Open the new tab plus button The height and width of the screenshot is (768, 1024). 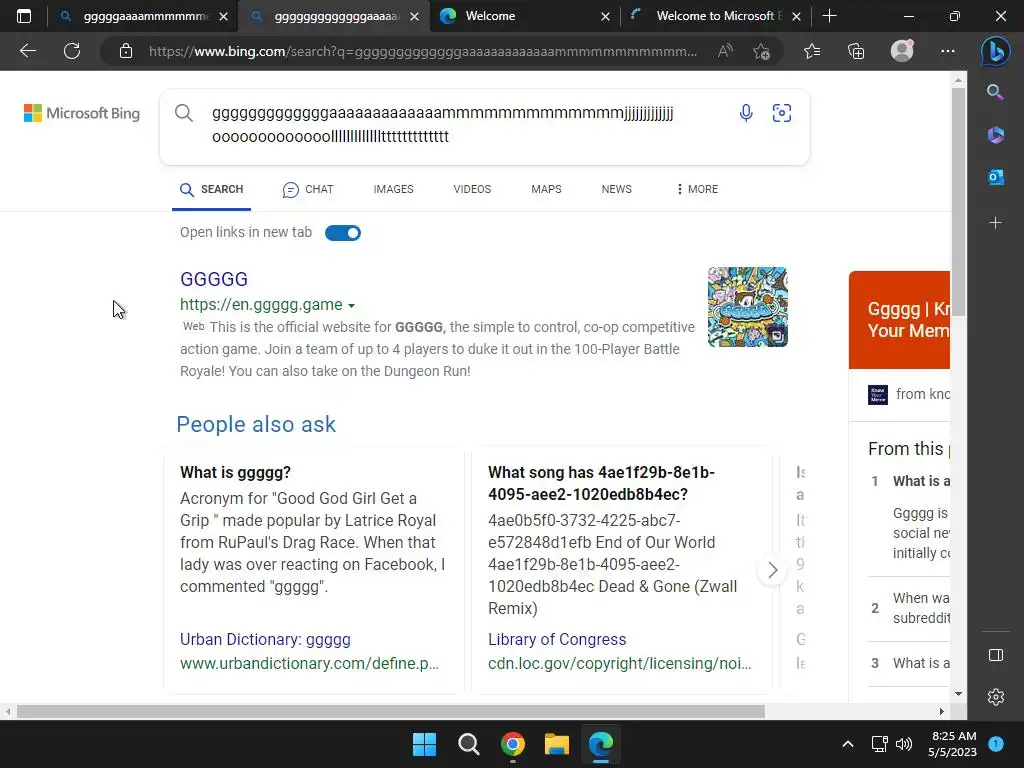[x=829, y=16]
